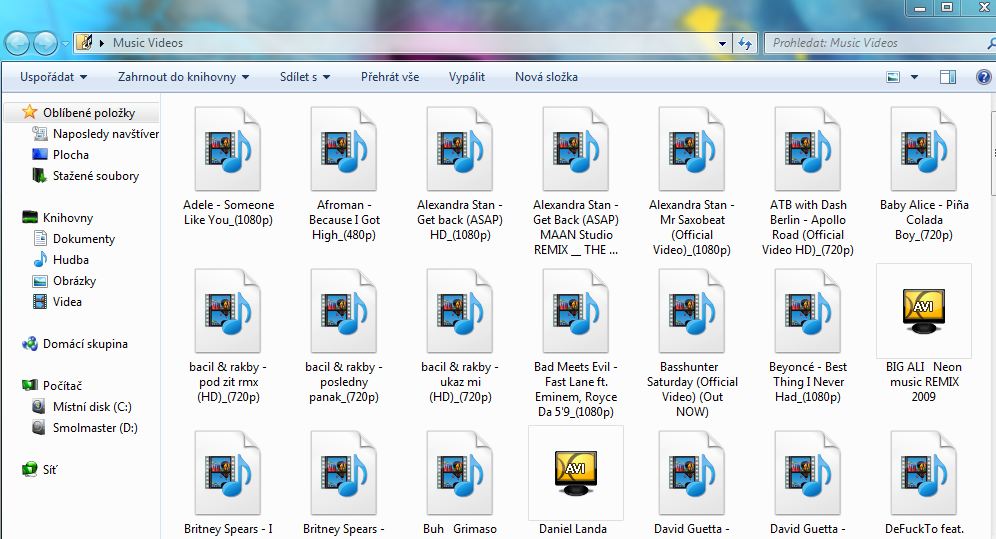Open the recent locations arrow beside Forward
This screenshot has height=539, width=996.
pyautogui.click(x=65, y=44)
